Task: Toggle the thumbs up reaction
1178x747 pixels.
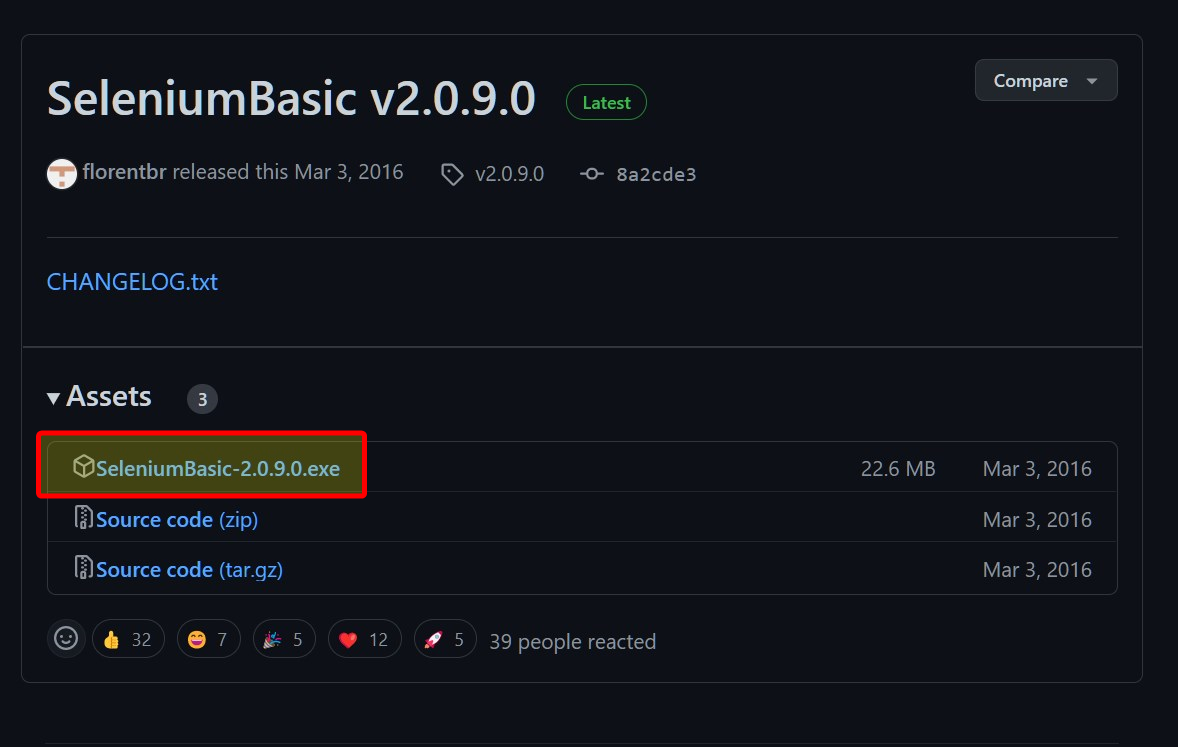Action: [x=128, y=639]
